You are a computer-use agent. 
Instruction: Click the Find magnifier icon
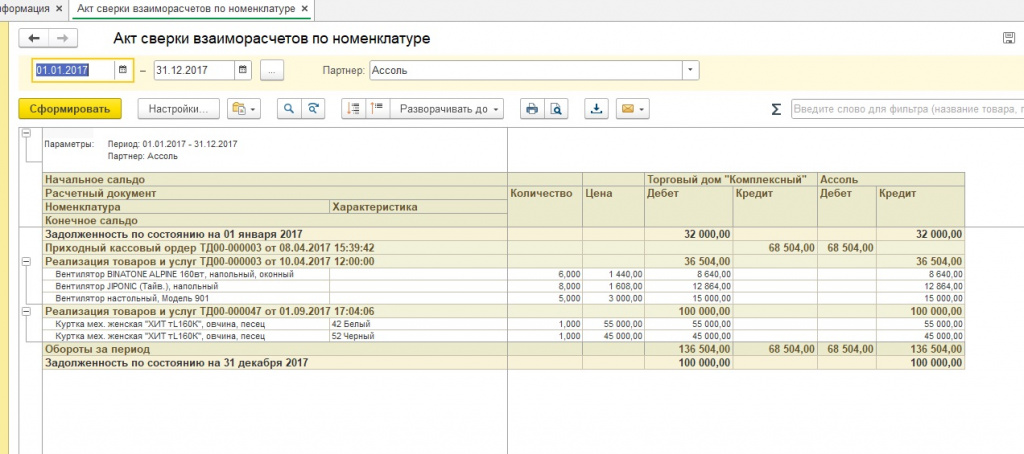[x=289, y=109]
